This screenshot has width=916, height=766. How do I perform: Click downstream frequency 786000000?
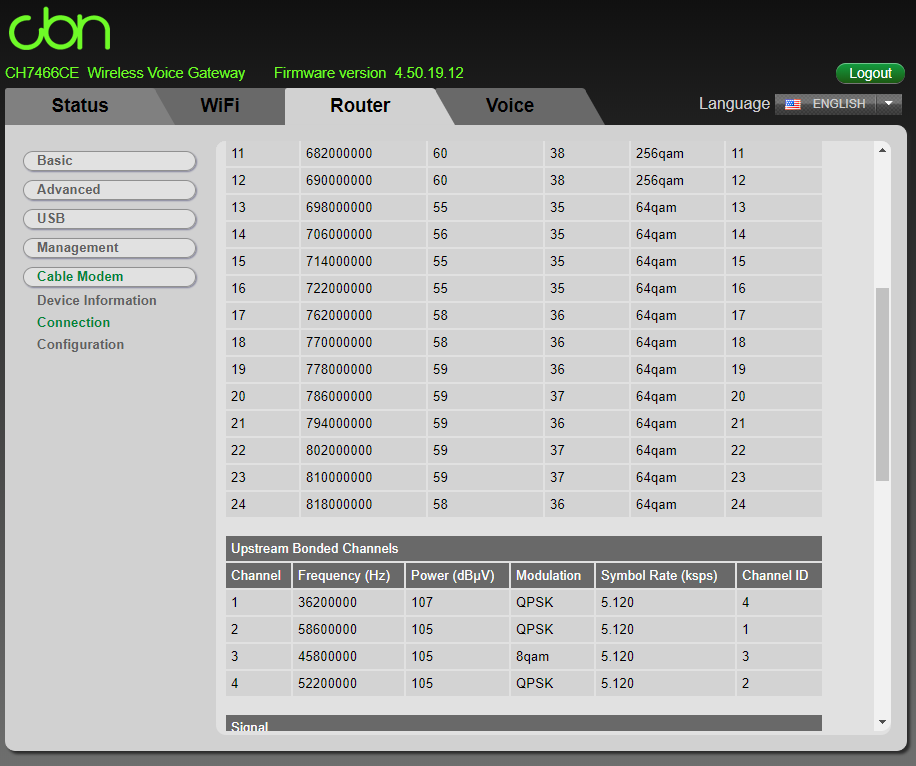[x=339, y=396]
